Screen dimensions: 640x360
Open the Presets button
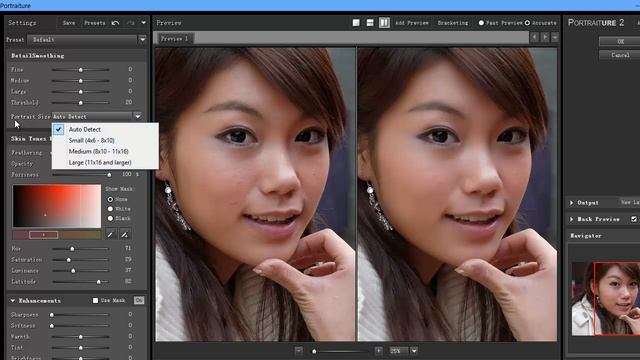point(95,23)
